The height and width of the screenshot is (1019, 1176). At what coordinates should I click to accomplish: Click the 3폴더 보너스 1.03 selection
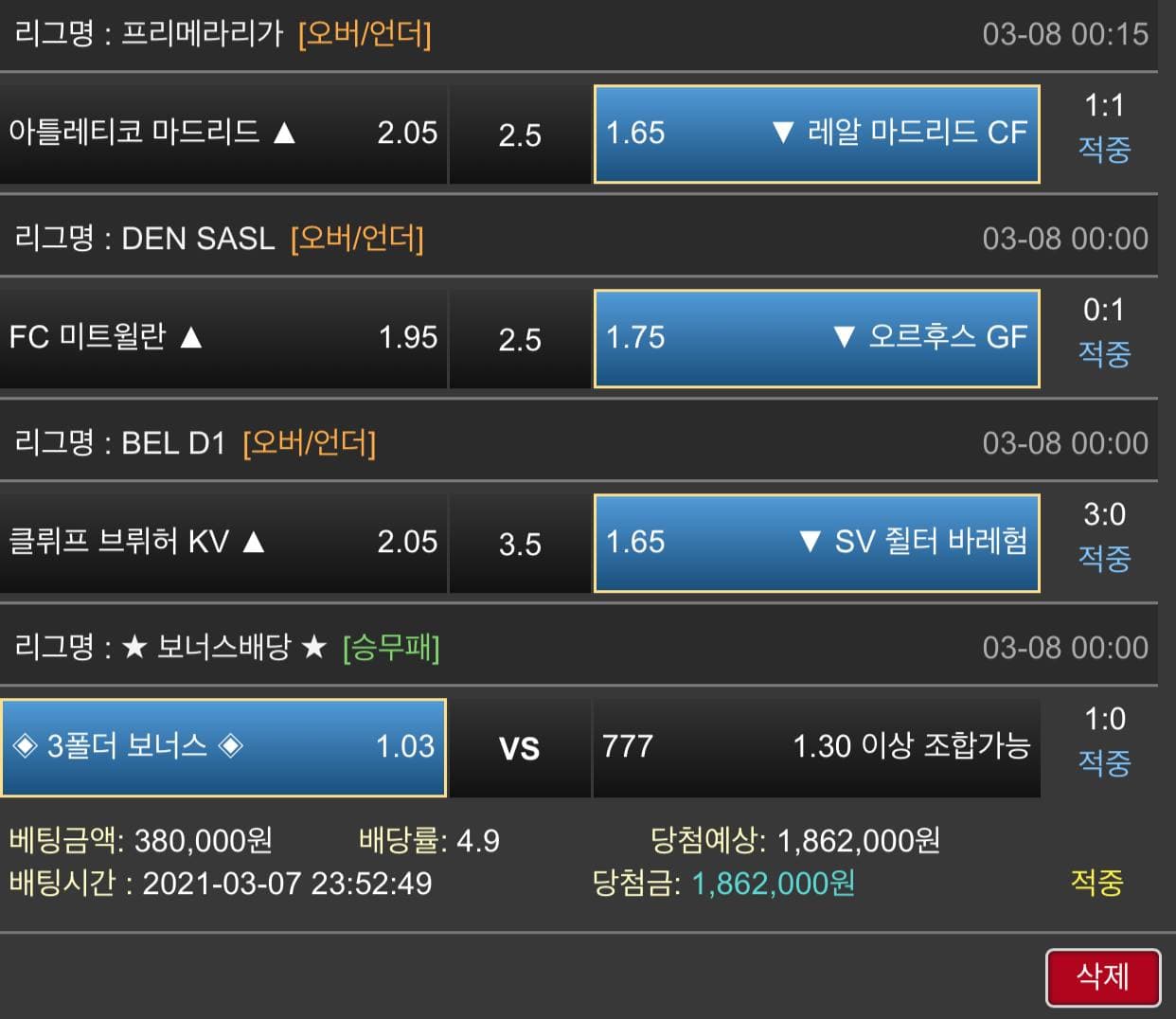click(223, 747)
